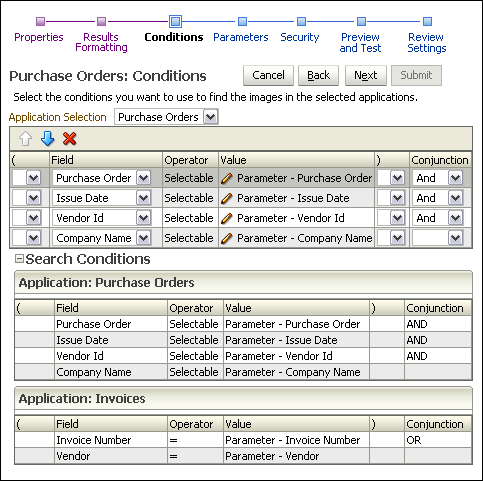Click Vendor field cell in Invoices table
The width and height of the screenshot is (483, 481).
coord(111,456)
